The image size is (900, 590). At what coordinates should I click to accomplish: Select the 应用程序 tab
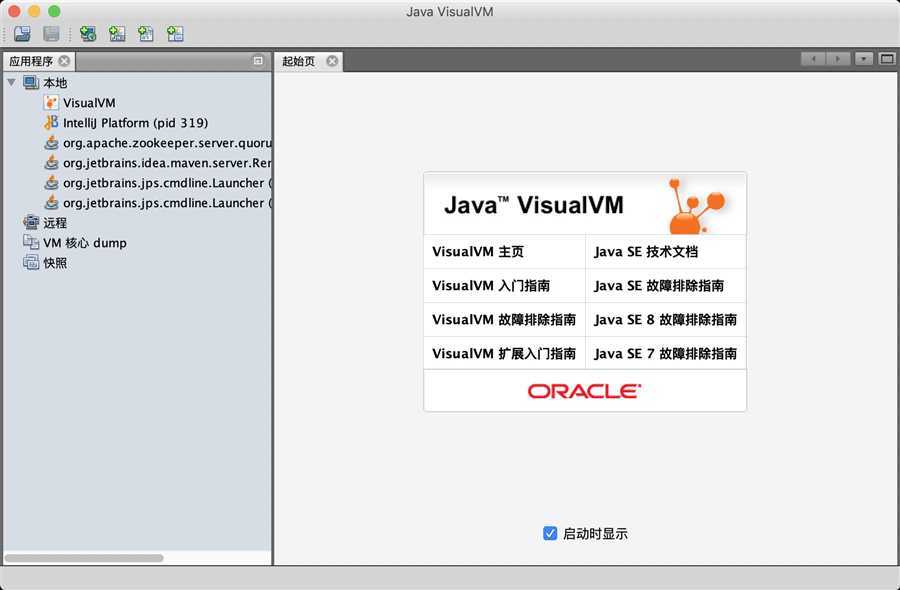click(31, 61)
